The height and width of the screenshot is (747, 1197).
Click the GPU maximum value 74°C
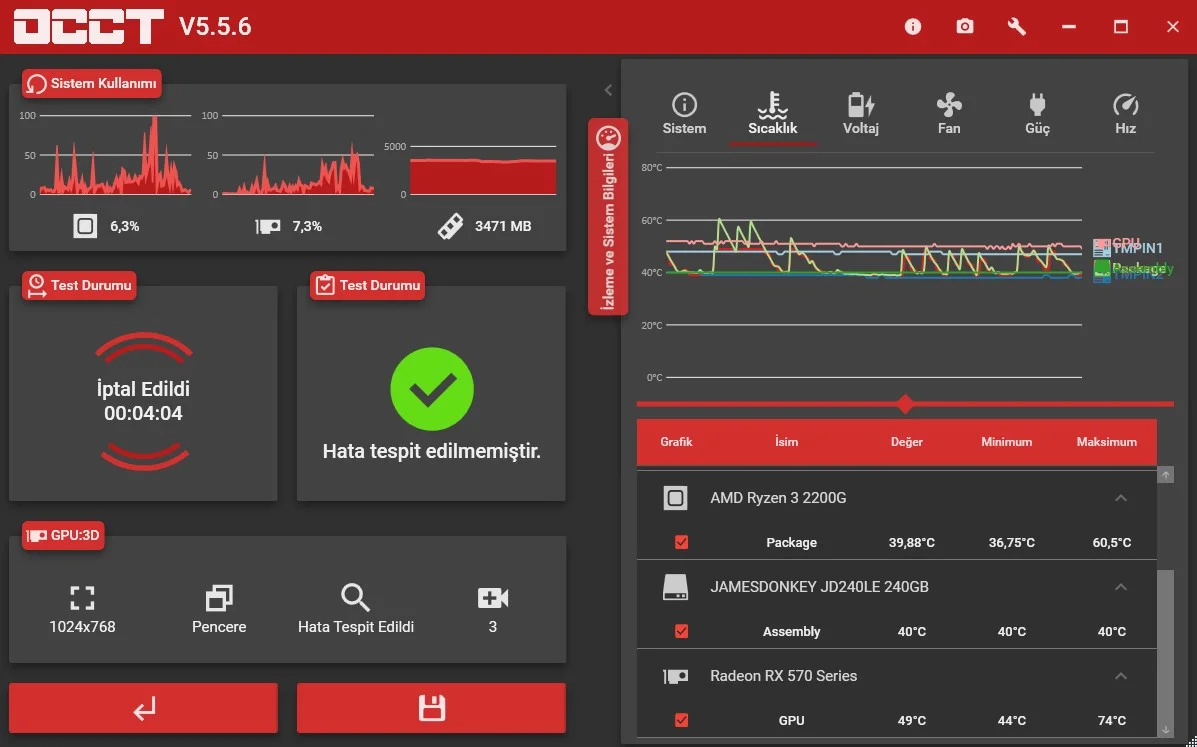[1112, 720]
